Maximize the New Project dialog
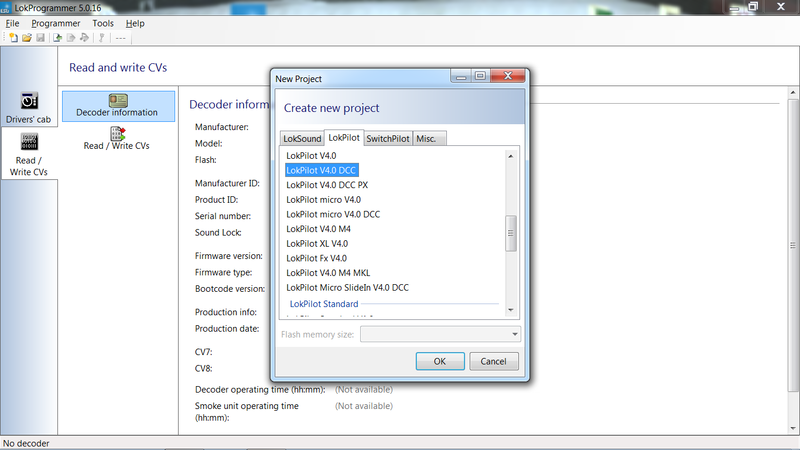Image resolution: width=800 pixels, height=450 pixels. click(x=480, y=76)
